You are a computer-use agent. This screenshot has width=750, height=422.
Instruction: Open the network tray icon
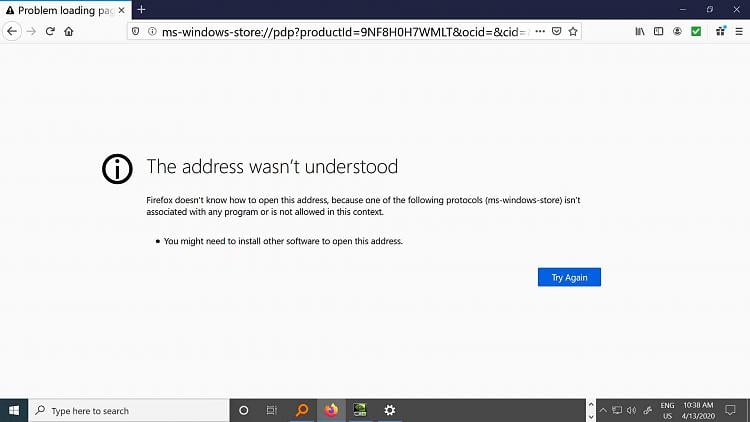617,411
